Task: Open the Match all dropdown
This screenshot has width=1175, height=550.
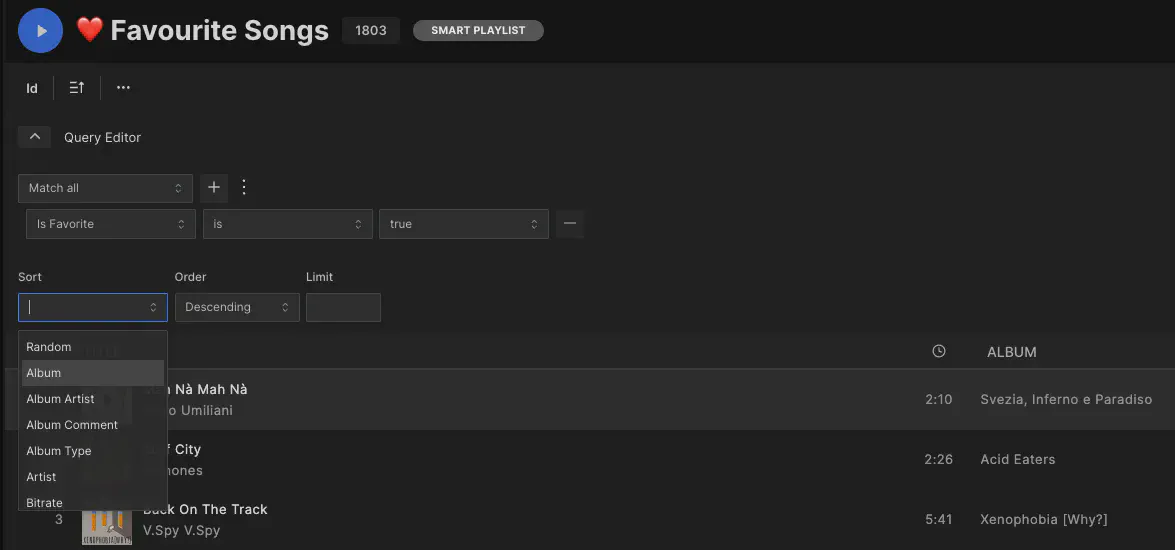Action: [x=105, y=188]
